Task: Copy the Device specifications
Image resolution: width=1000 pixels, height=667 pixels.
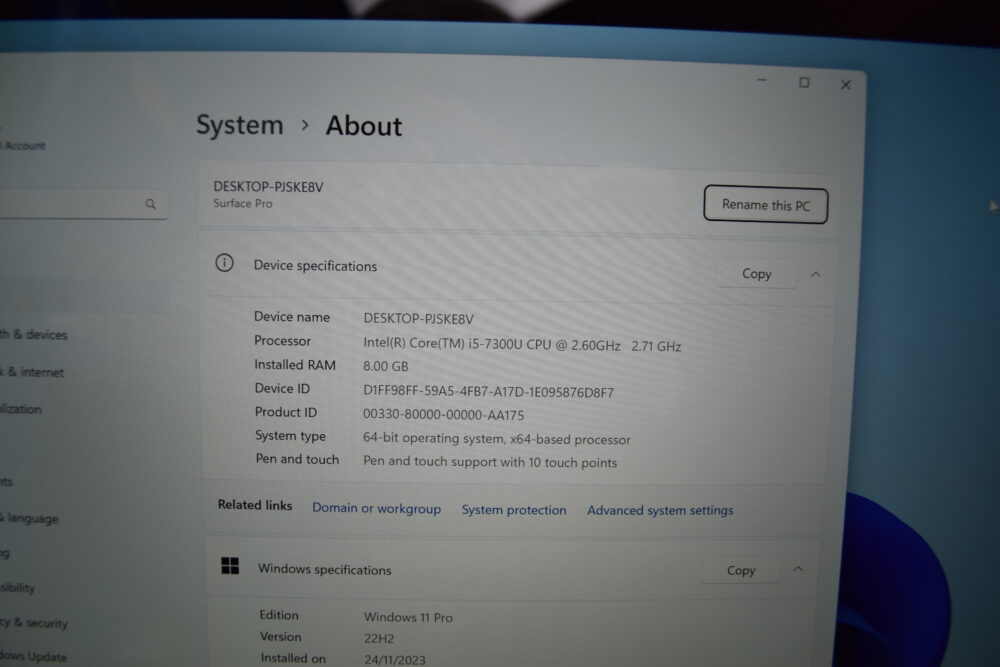Action: (756, 274)
